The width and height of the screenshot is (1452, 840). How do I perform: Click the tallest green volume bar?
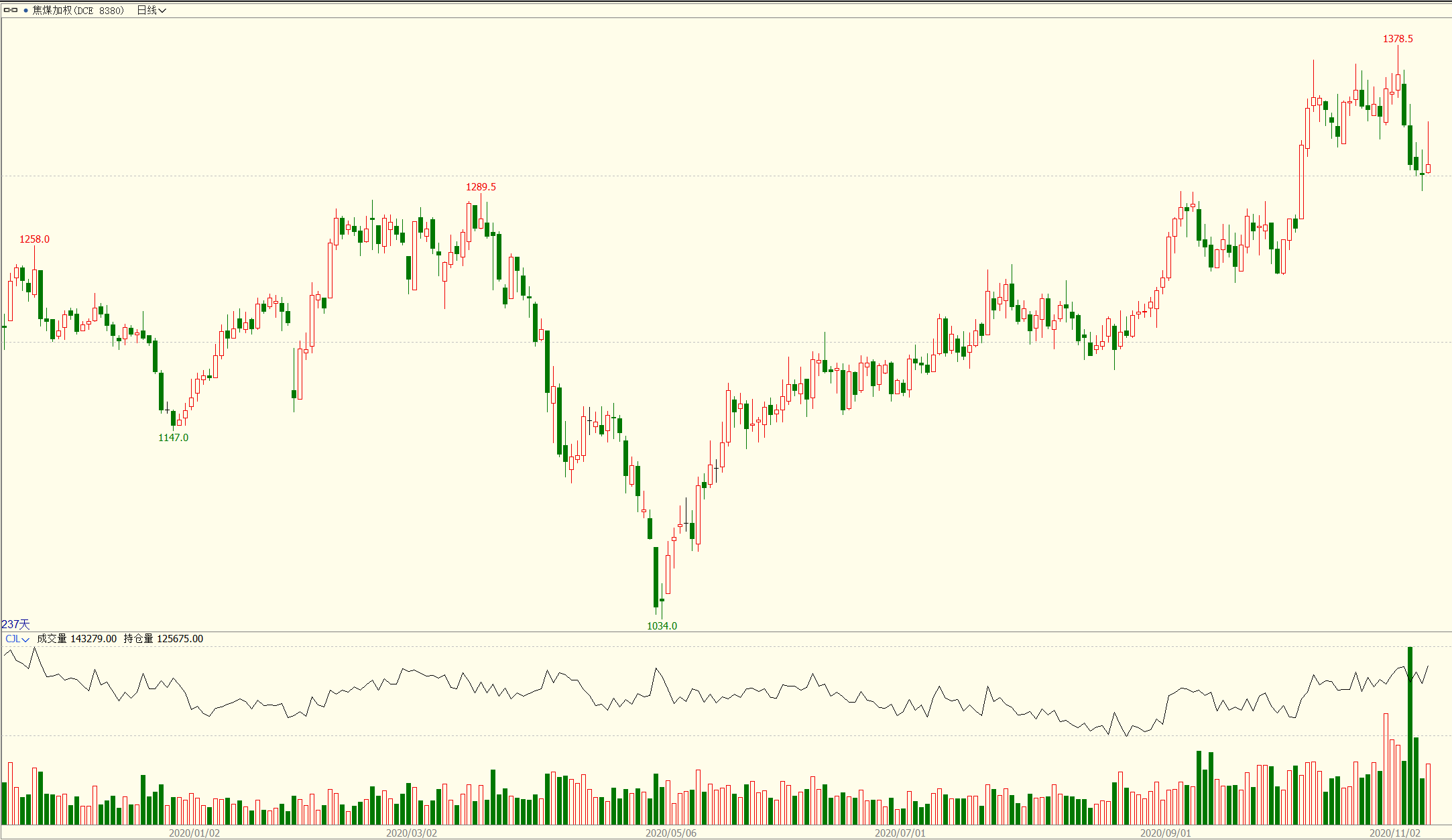[1410, 737]
